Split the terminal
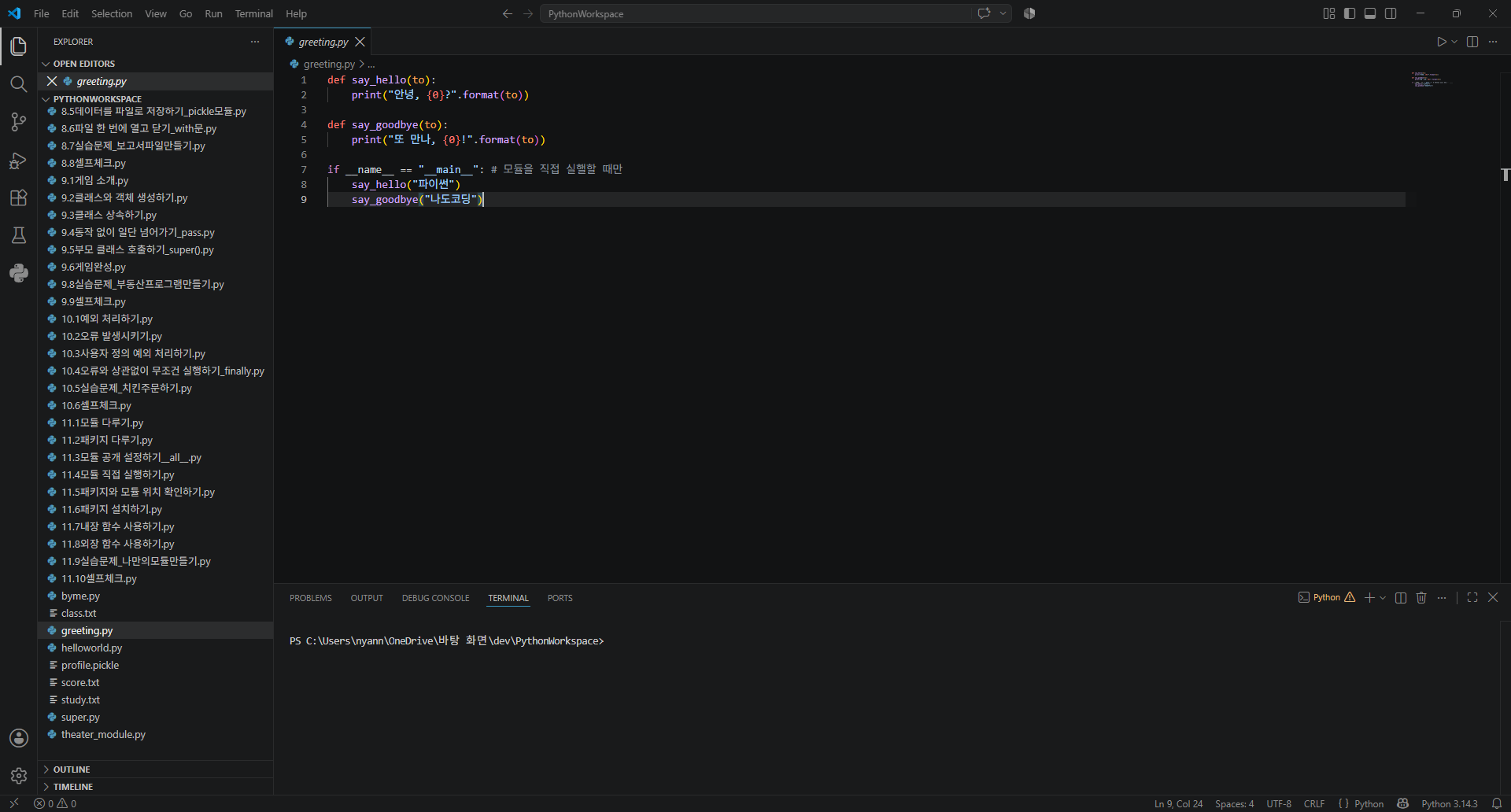The height and width of the screenshot is (812, 1511). (x=1401, y=598)
